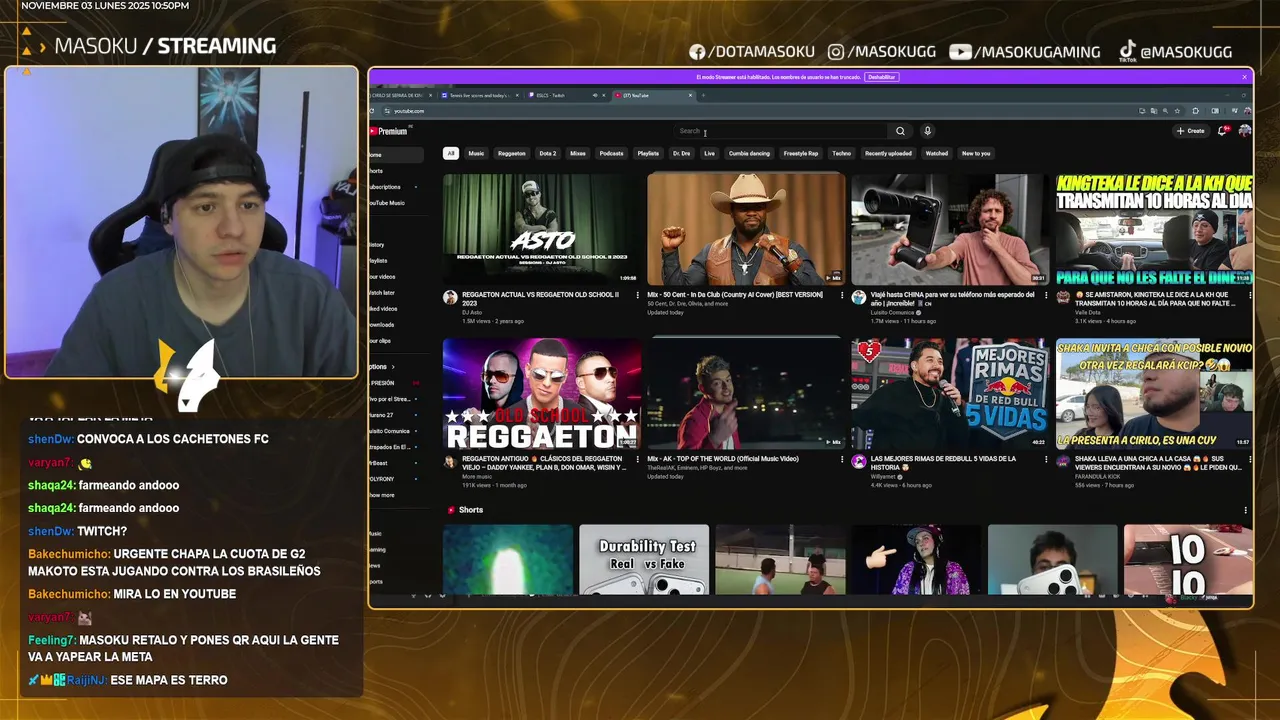
Task: Select the Dota 2 filter chip
Action: click(547, 153)
